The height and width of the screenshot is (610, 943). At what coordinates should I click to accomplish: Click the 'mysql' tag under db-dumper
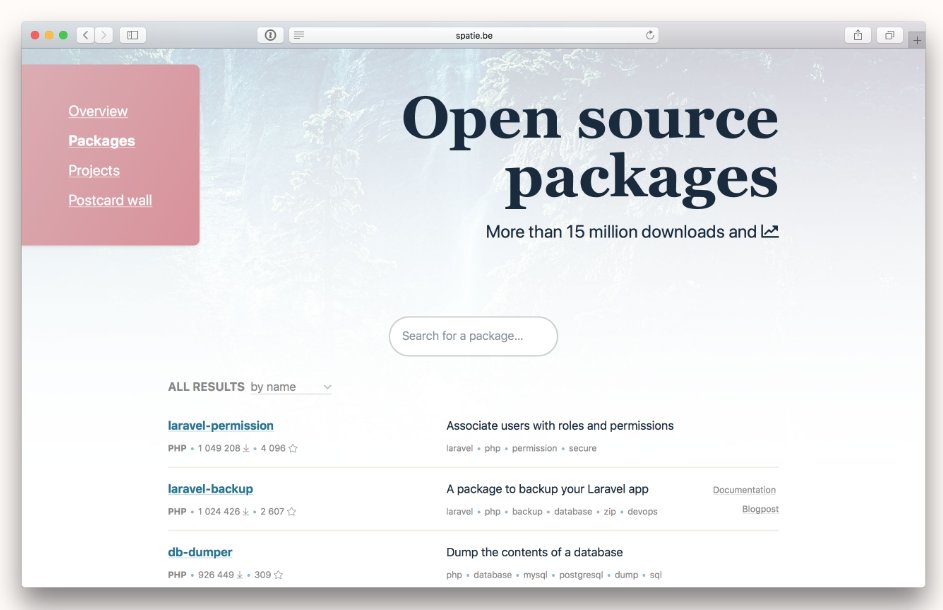535,575
